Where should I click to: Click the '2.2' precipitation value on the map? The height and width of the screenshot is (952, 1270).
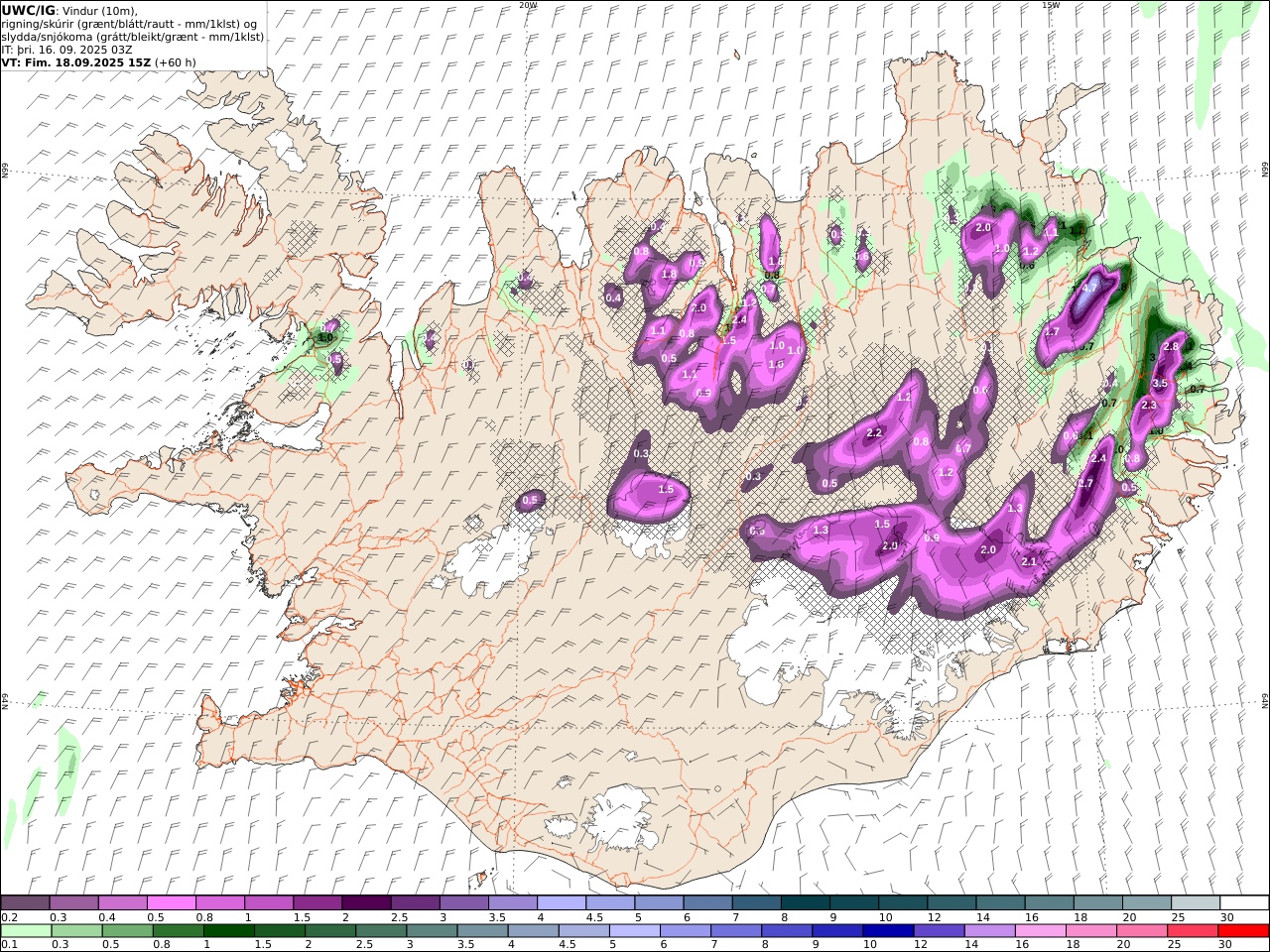874,433
